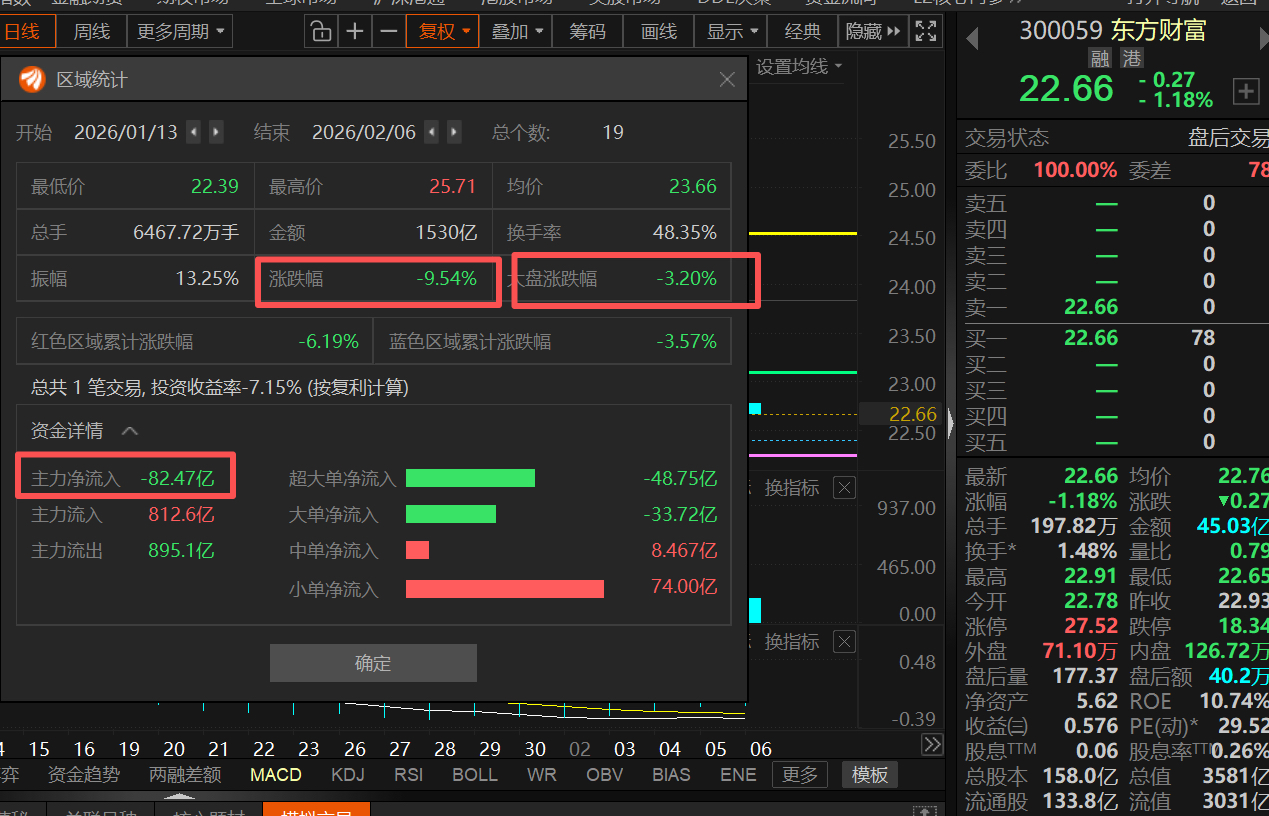Click 融 margin trading badge
This screenshot has width=1269, height=816.
point(1101,60)
